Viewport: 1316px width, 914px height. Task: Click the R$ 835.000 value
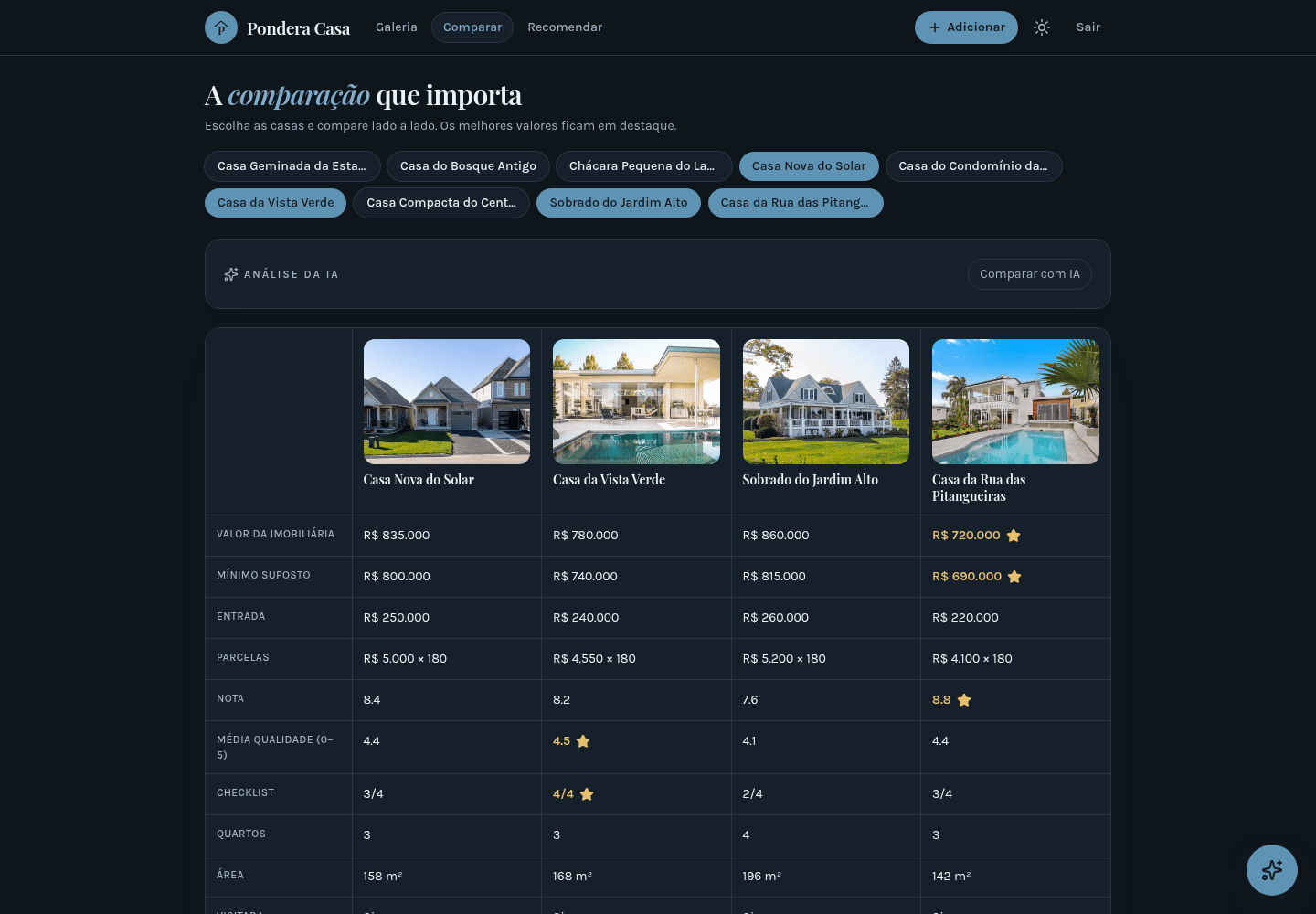point(397,536)
